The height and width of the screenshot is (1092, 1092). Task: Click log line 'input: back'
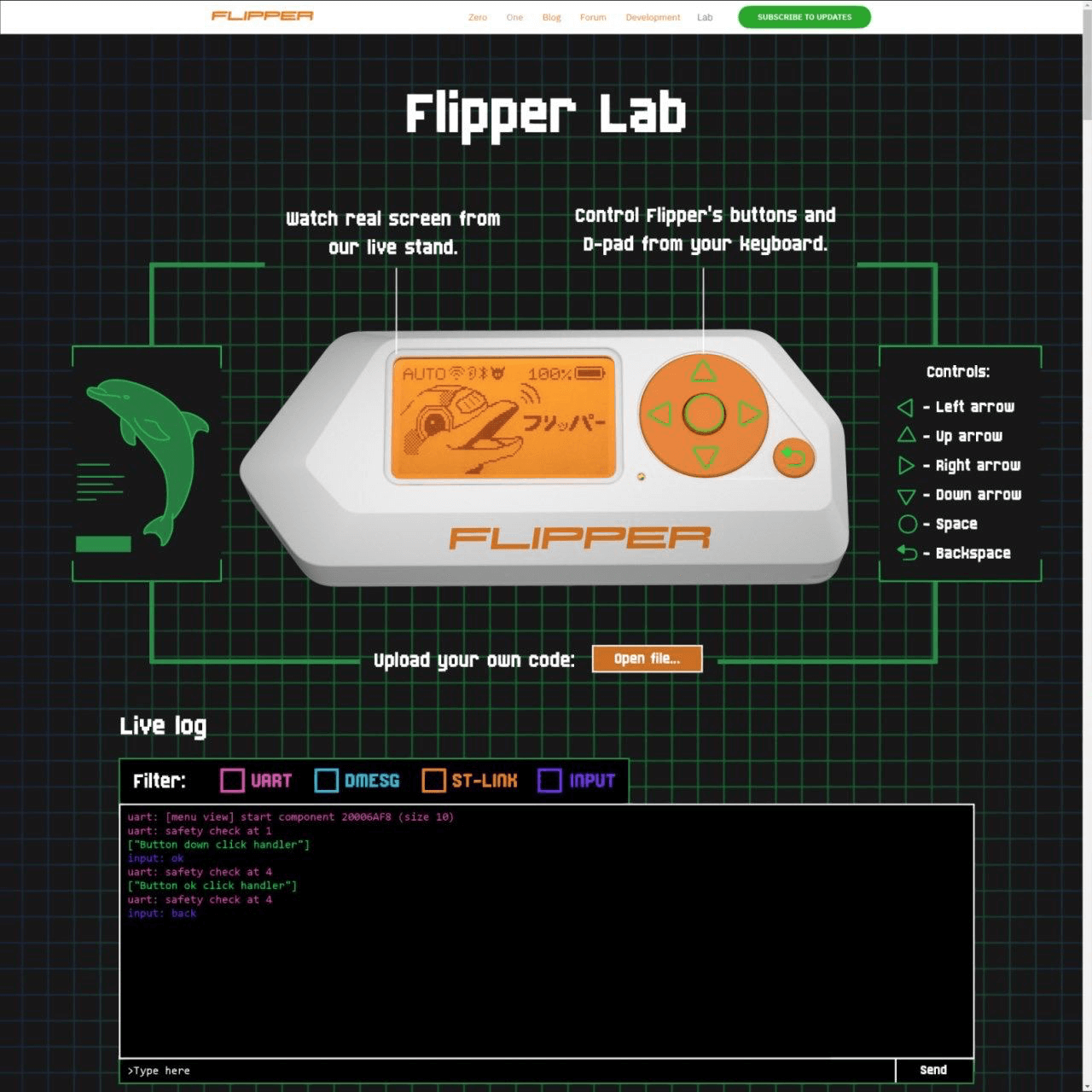point(162,913)
